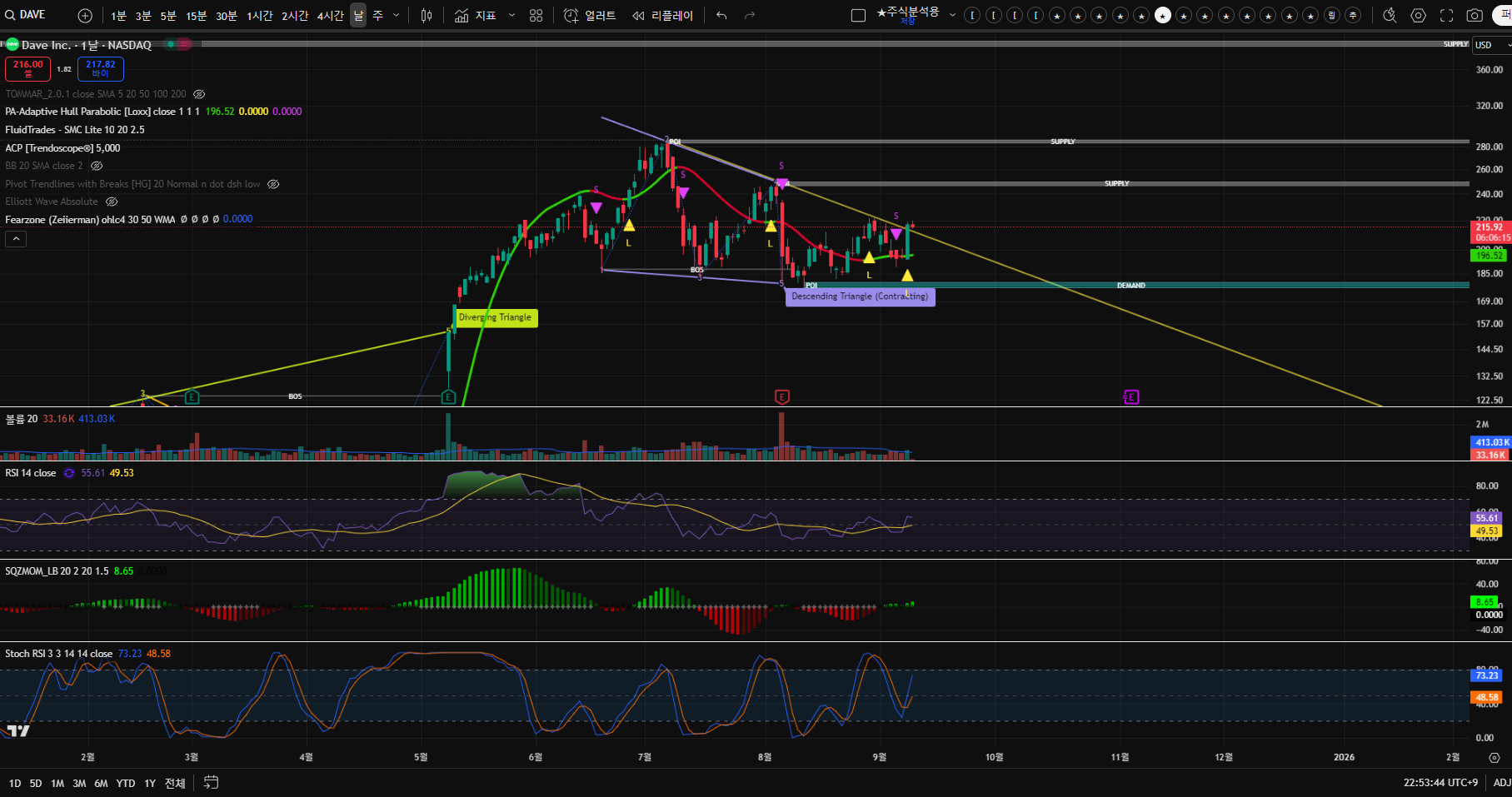Select the Stoch RSI indicator legend
Screen dimensions: 1512x797
click(x=58, y=654)
